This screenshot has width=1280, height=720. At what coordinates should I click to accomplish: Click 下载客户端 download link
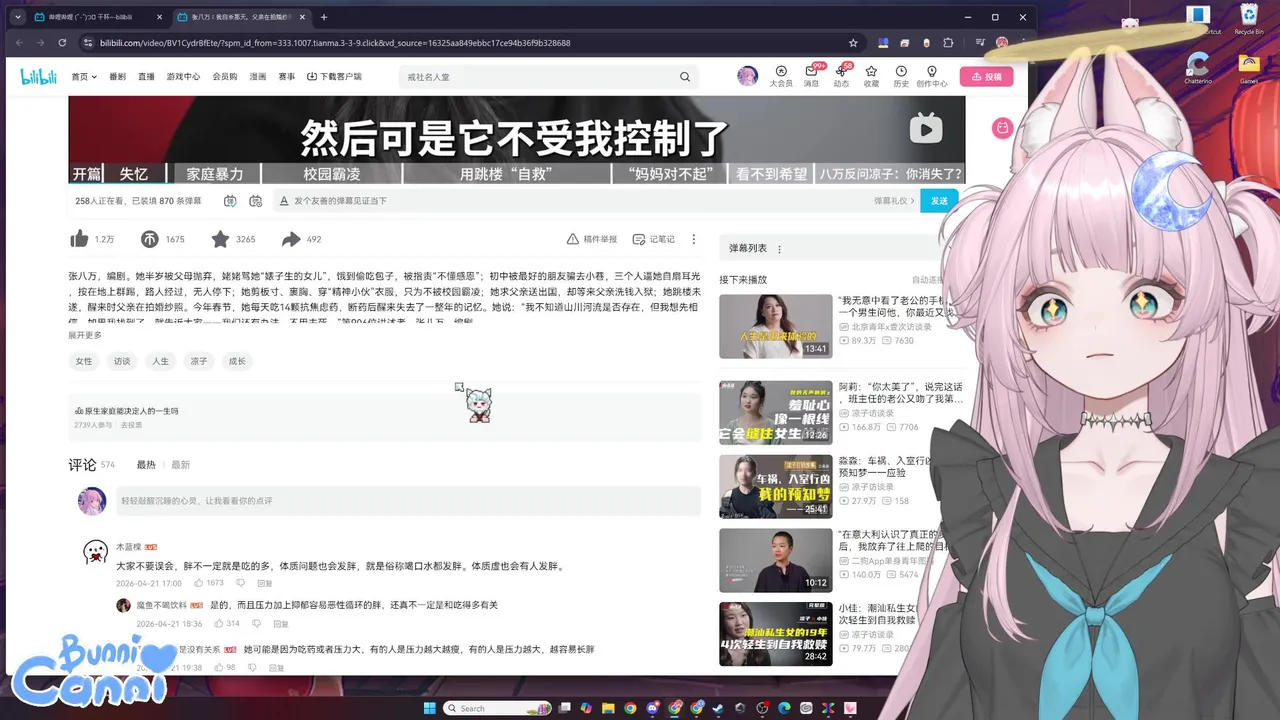pos(334,77)
